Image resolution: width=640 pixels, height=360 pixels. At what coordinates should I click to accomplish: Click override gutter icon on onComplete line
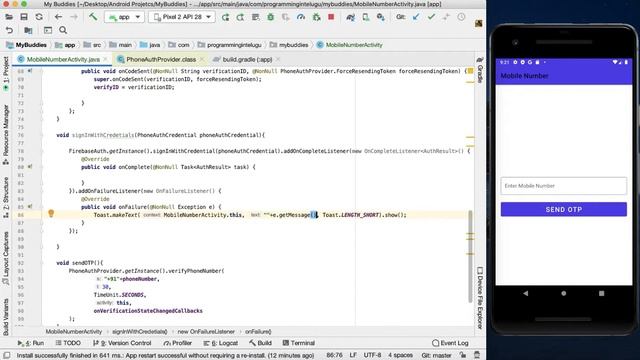30,167
